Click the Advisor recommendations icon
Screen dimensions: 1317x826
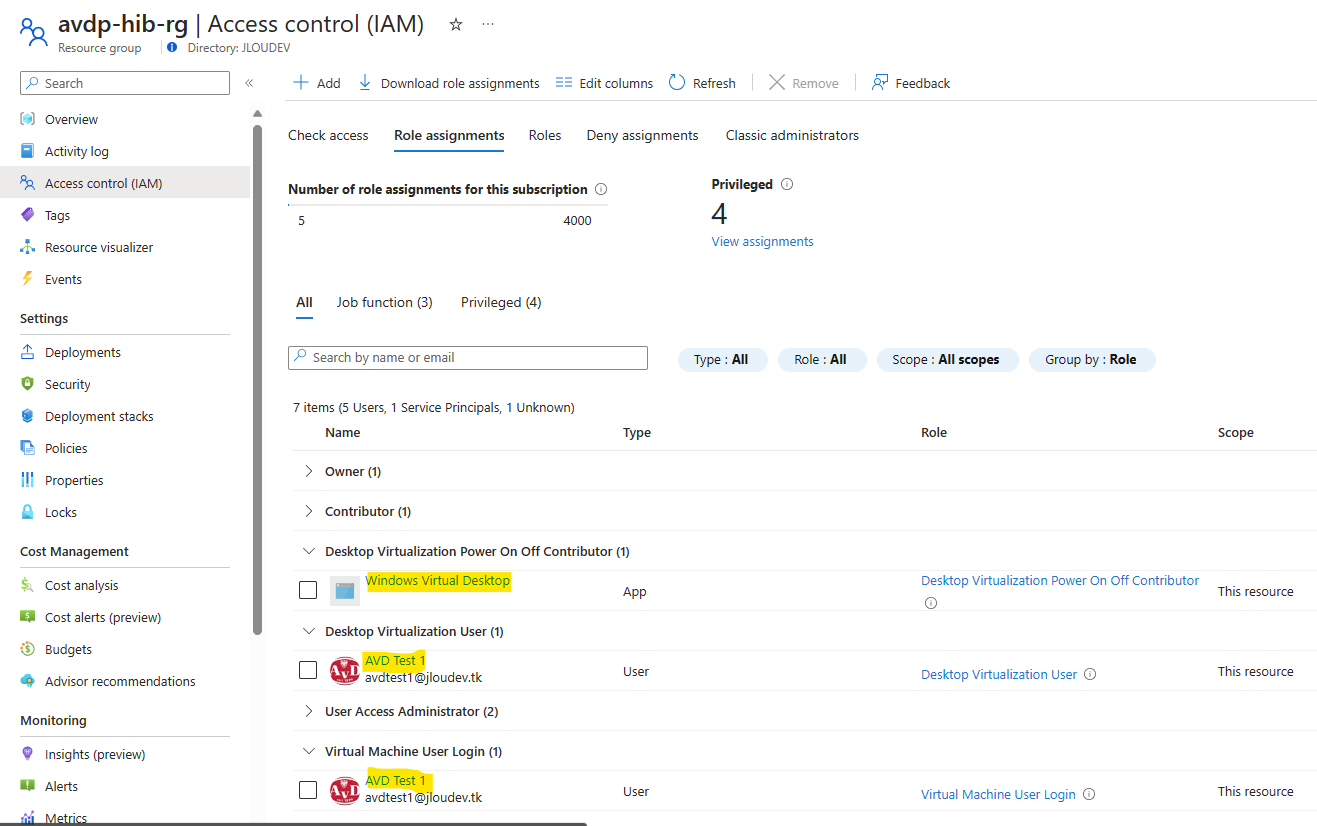pyautogui.click(x=28, y=681)
